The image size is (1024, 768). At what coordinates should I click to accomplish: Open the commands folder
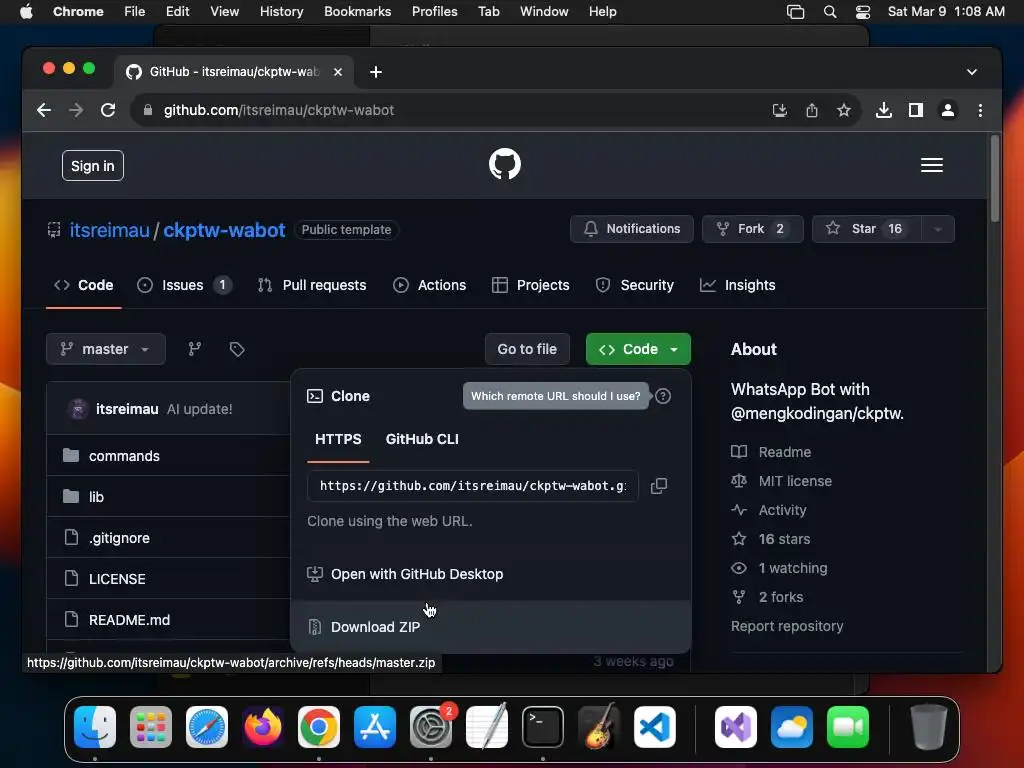tap(124, 456)
